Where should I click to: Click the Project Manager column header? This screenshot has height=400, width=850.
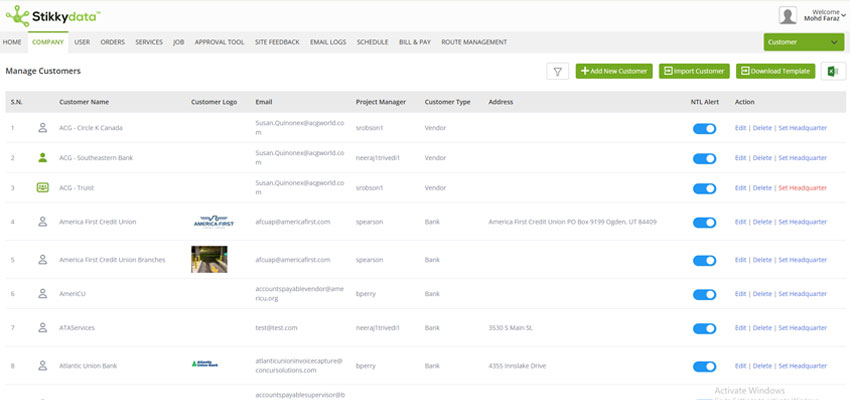click(x=381, y=102)
